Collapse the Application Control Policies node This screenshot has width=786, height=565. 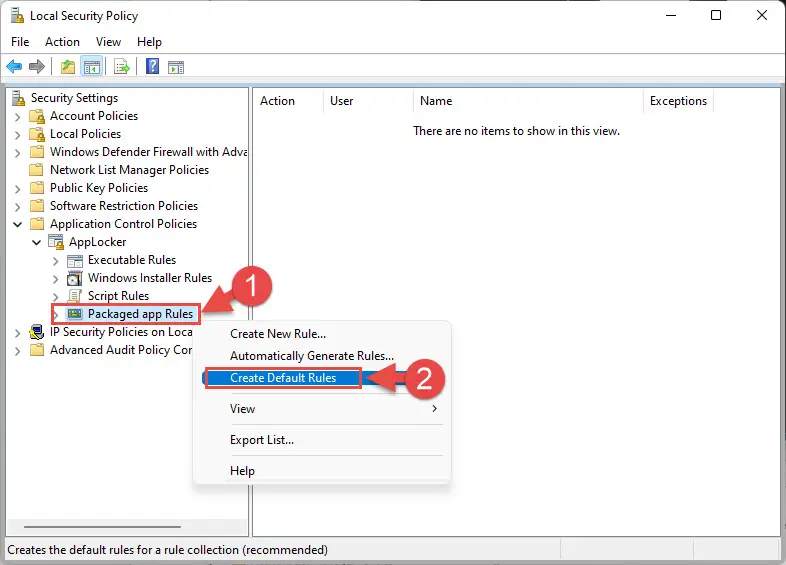tap(18, 224)
